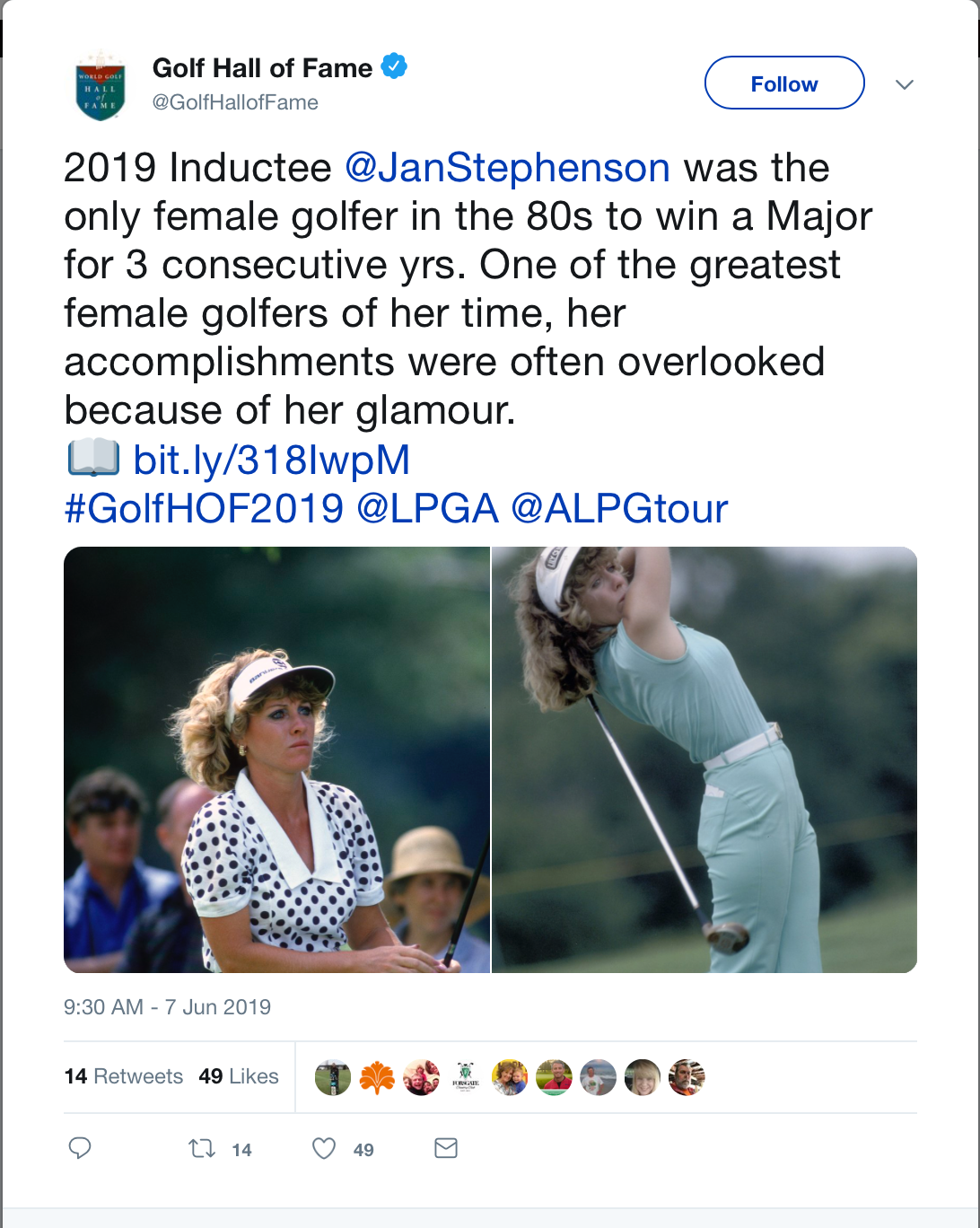Viewport: 980px width, 1228px height.
Task: Expand the tweet options chevron menu
Action: [904, 84]
